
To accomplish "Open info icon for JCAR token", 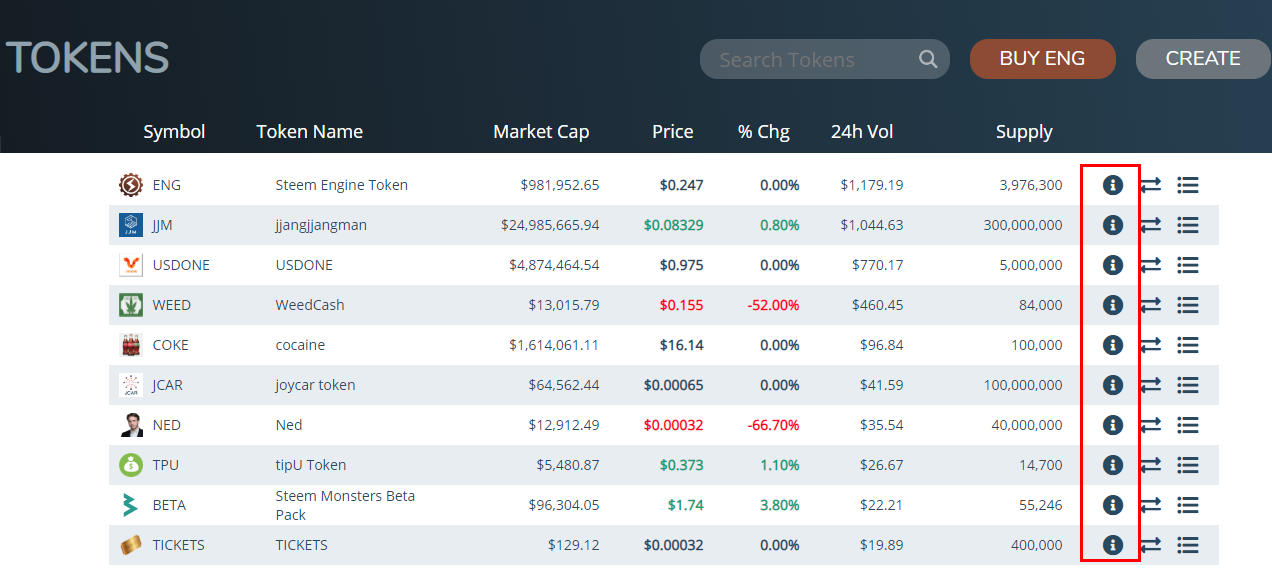I will 1112,385.
